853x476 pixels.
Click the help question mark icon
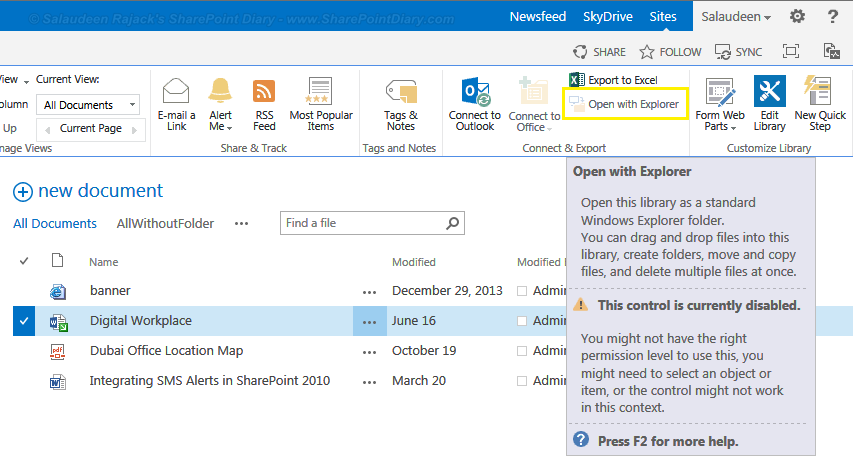(x=832, y=16)
